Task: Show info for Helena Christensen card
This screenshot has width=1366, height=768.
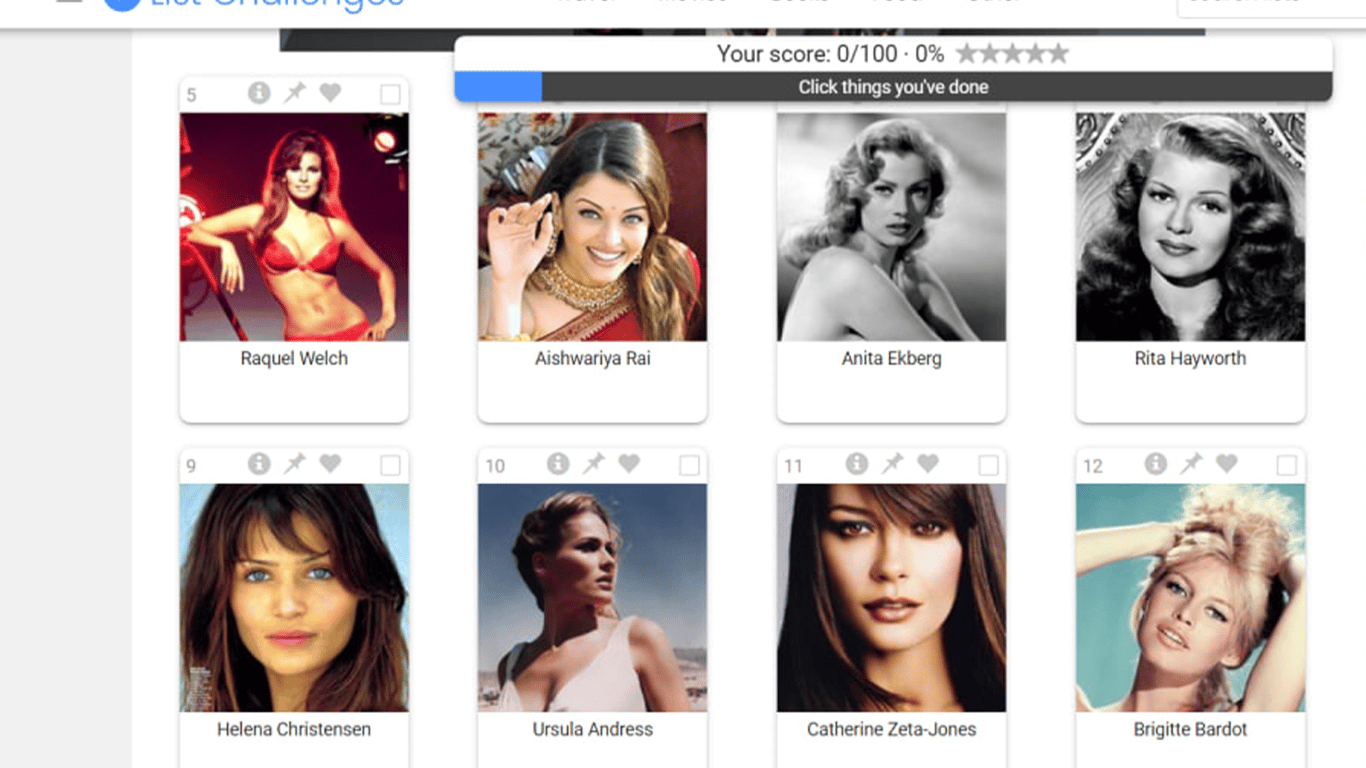Action: coord(259,464)
